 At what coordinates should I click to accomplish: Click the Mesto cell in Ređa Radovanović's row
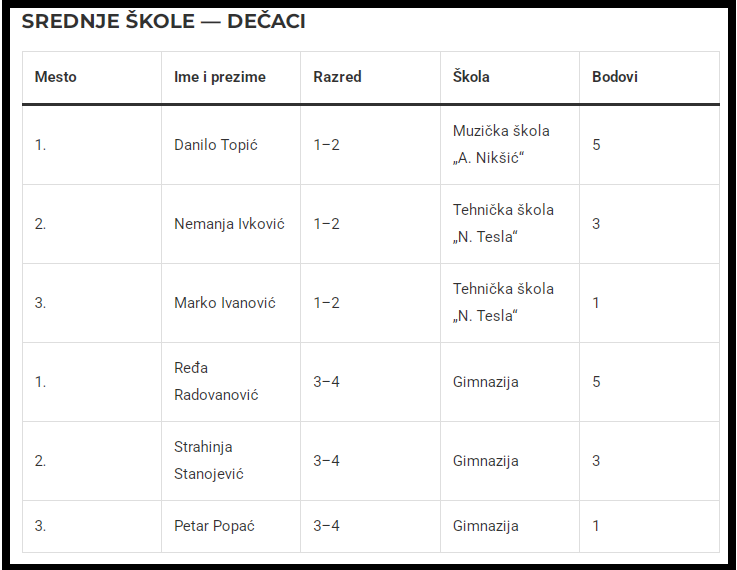tap(41, 382)
